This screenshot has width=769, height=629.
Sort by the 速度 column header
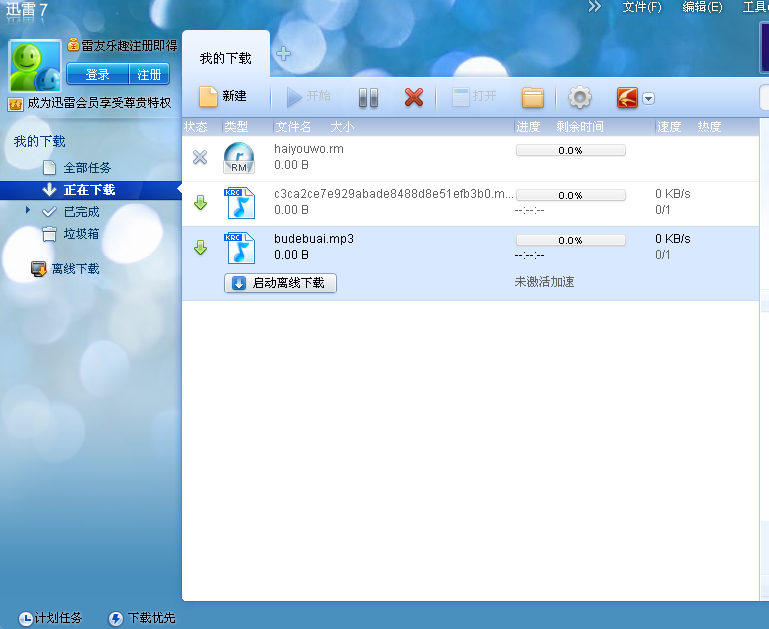(669, 127)
